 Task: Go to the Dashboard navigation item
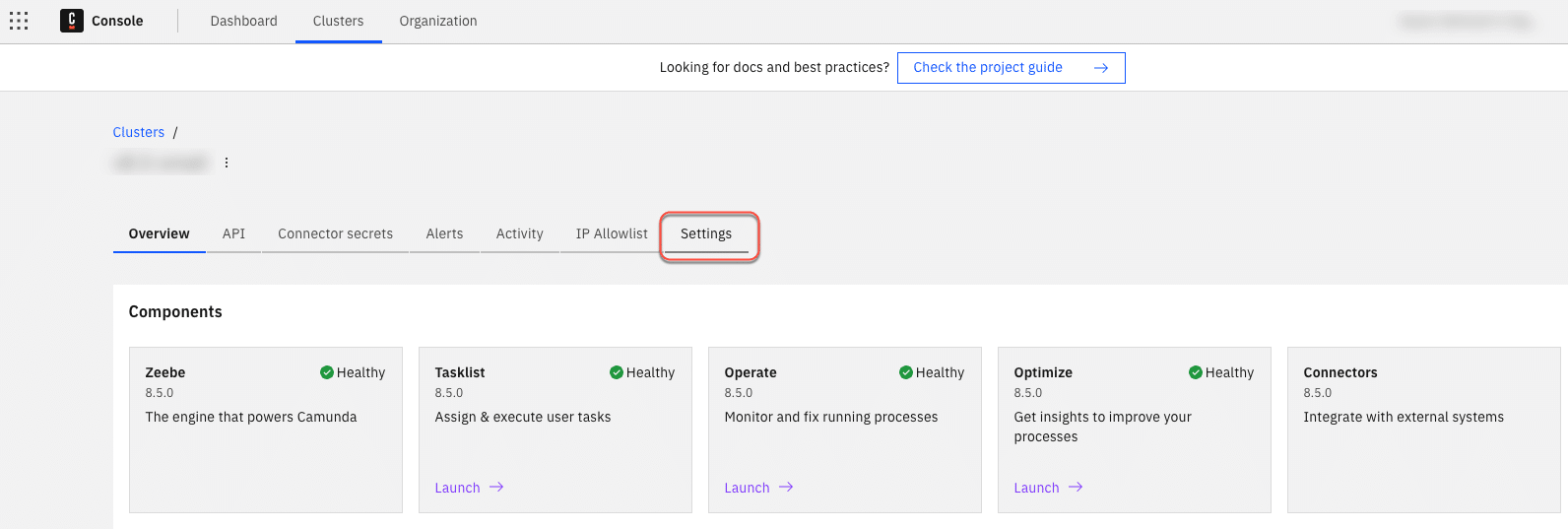(x=243, y=21)
